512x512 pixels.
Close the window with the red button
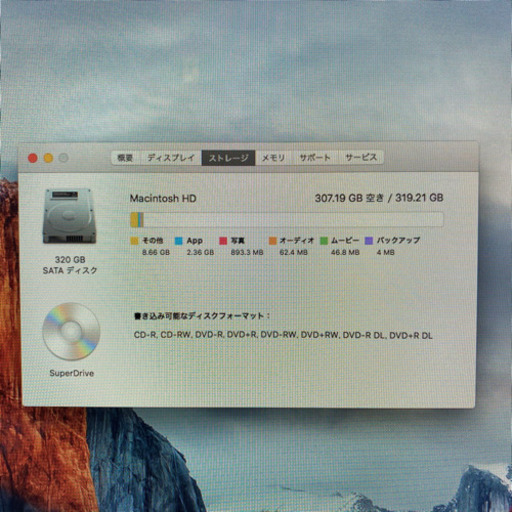(33, 158)
